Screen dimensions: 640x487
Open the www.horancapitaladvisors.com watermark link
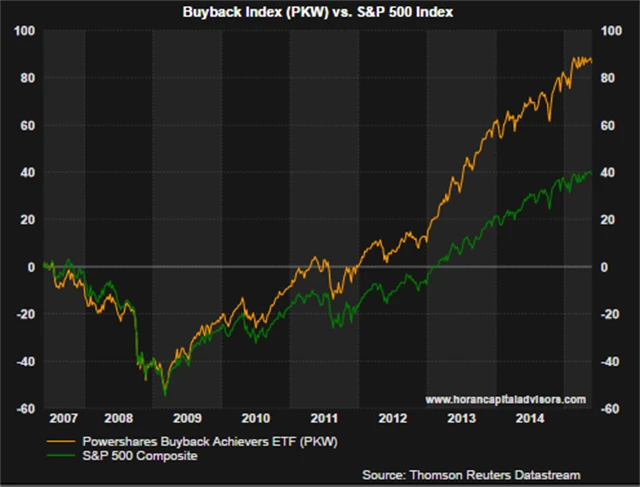(508, 399)
